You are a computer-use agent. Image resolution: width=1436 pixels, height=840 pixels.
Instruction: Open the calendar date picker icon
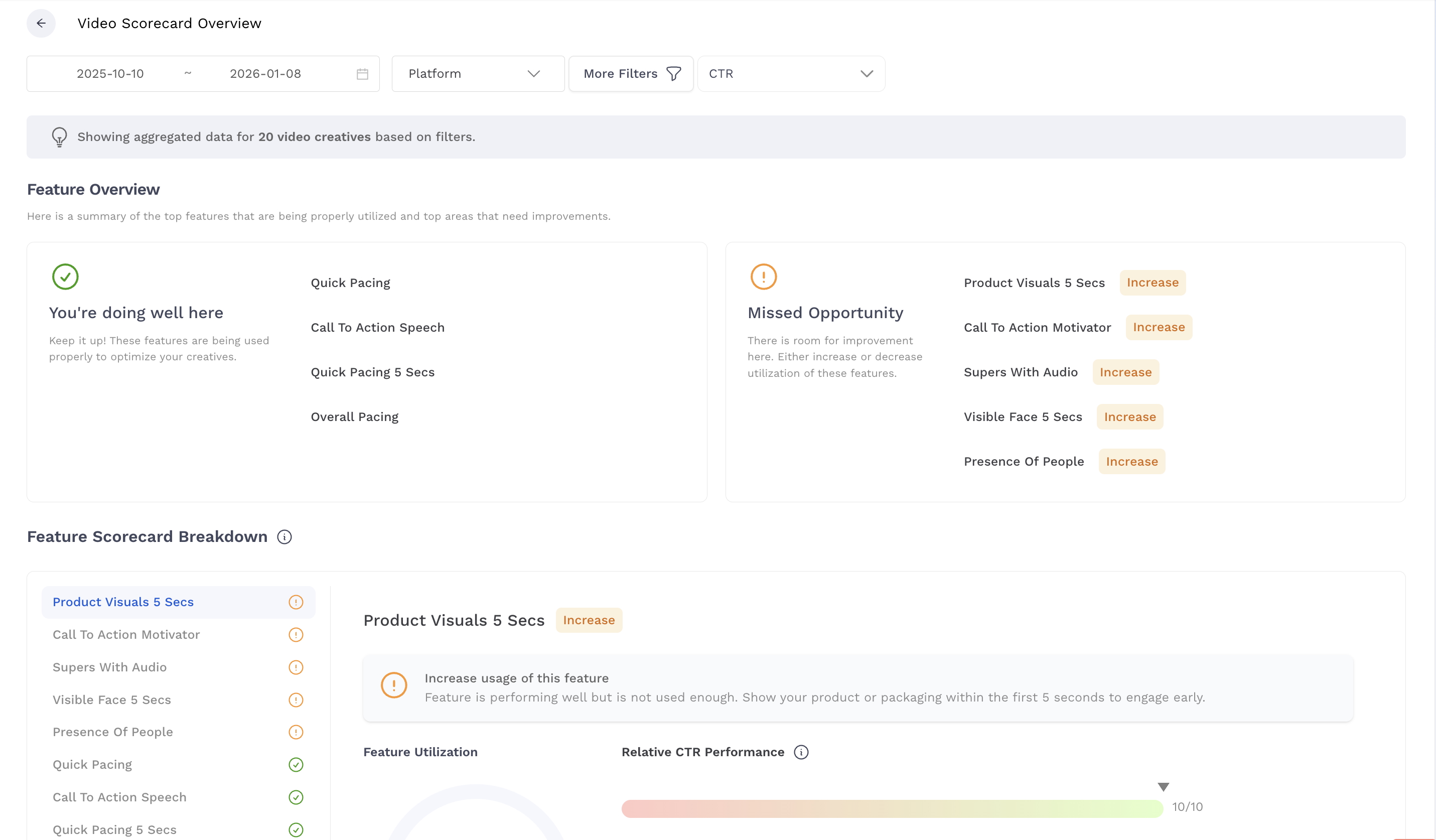(x=362, y=74)
